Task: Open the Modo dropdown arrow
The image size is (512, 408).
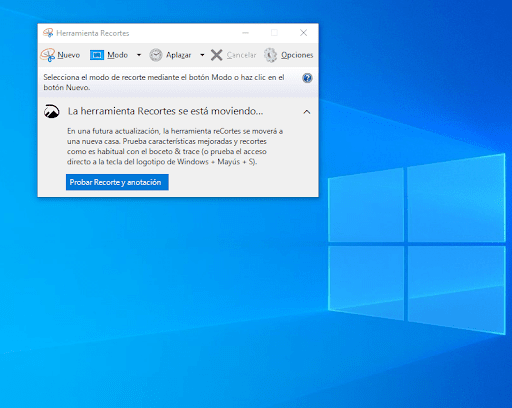Action: (x=139, y=55)
